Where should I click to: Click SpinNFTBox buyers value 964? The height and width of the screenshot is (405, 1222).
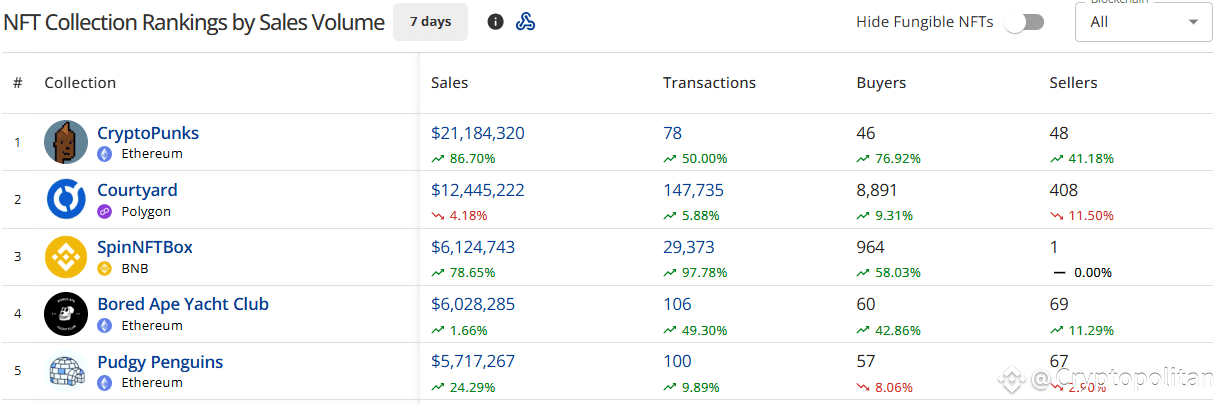[x=872, y=247]
